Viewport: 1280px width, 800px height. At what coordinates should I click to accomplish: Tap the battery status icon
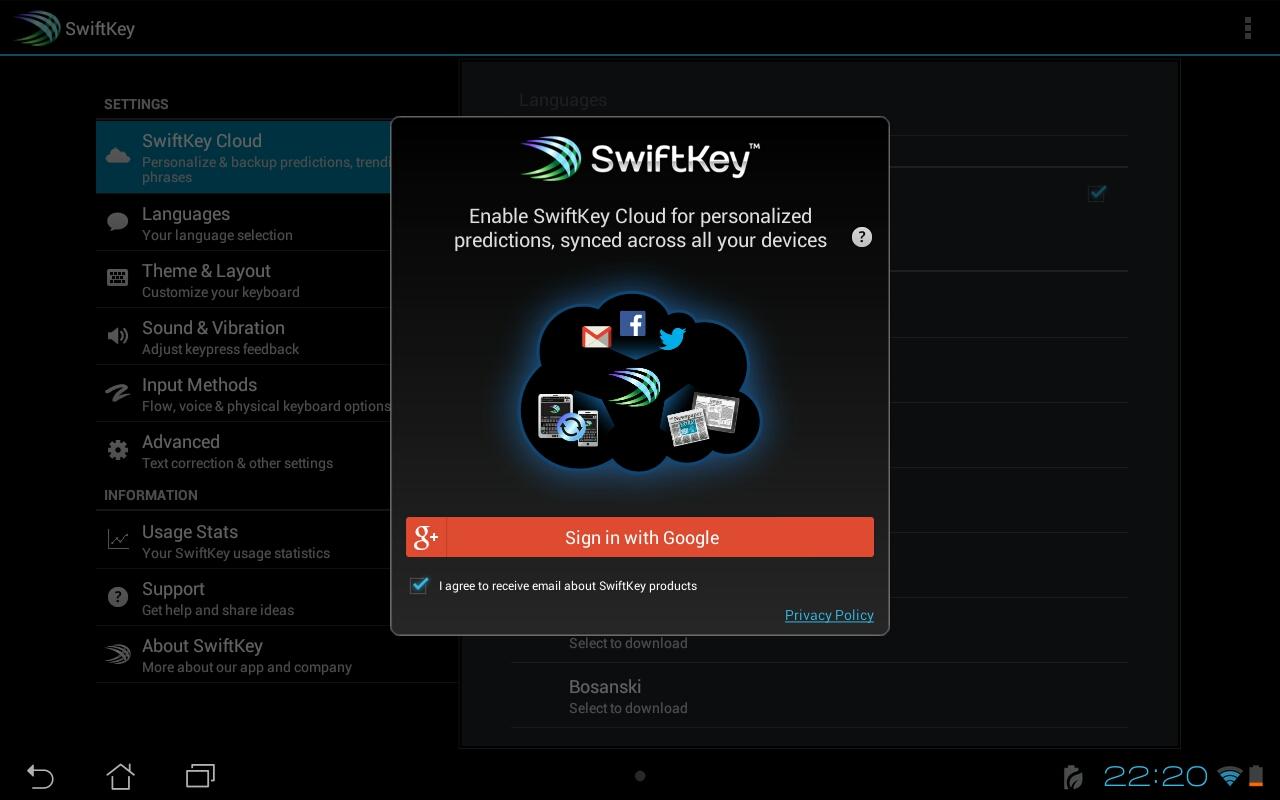tap(1255, 776)
